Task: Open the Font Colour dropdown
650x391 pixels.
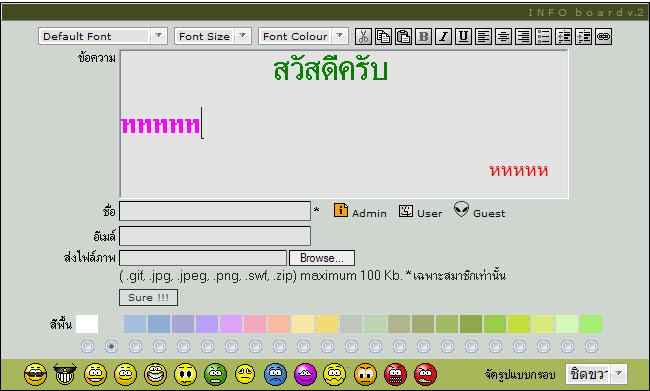Action: [x=303, y=36]
